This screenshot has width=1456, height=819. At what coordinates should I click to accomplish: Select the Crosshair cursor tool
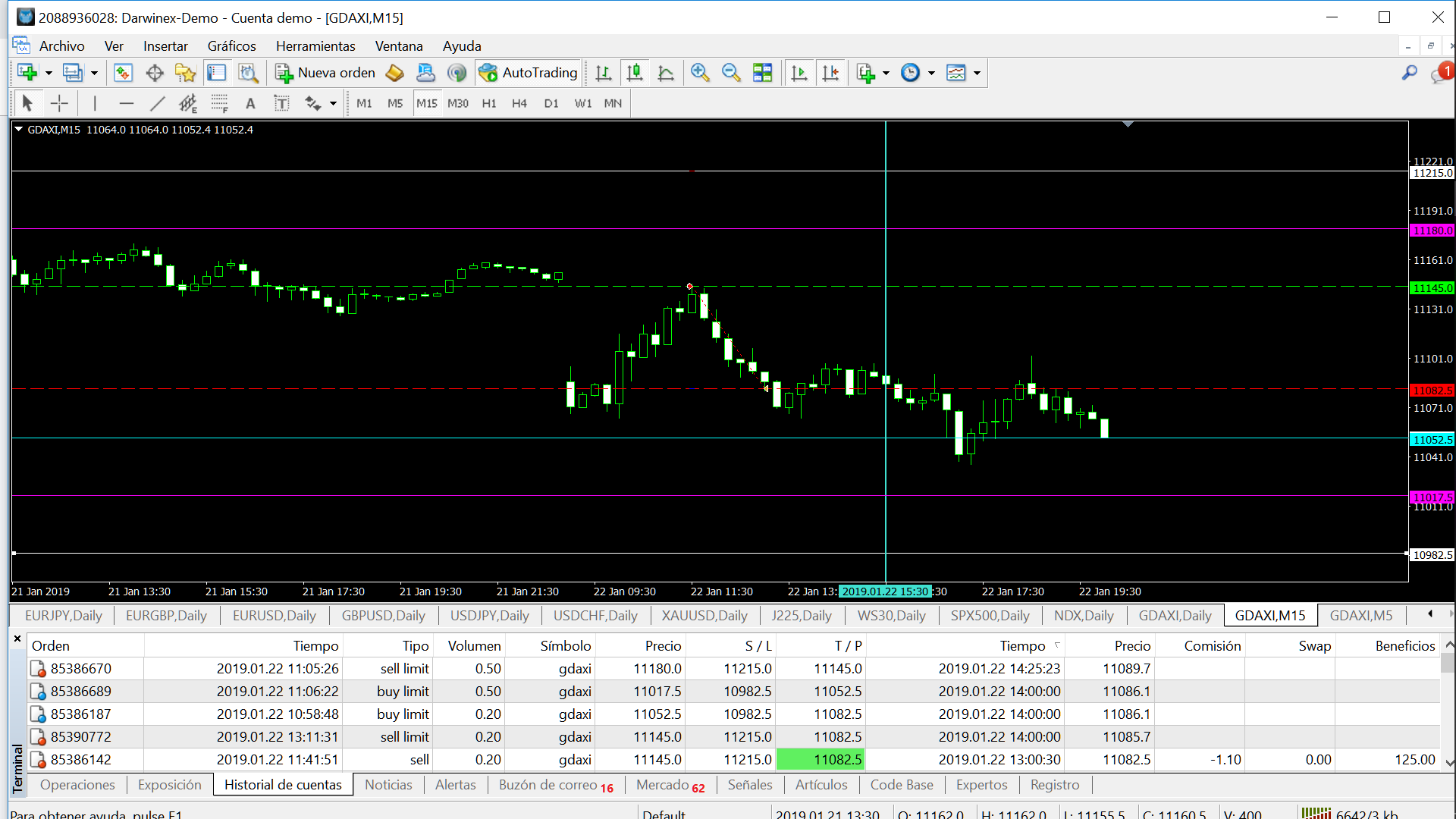pyautogui.click(x=59, y=103)
